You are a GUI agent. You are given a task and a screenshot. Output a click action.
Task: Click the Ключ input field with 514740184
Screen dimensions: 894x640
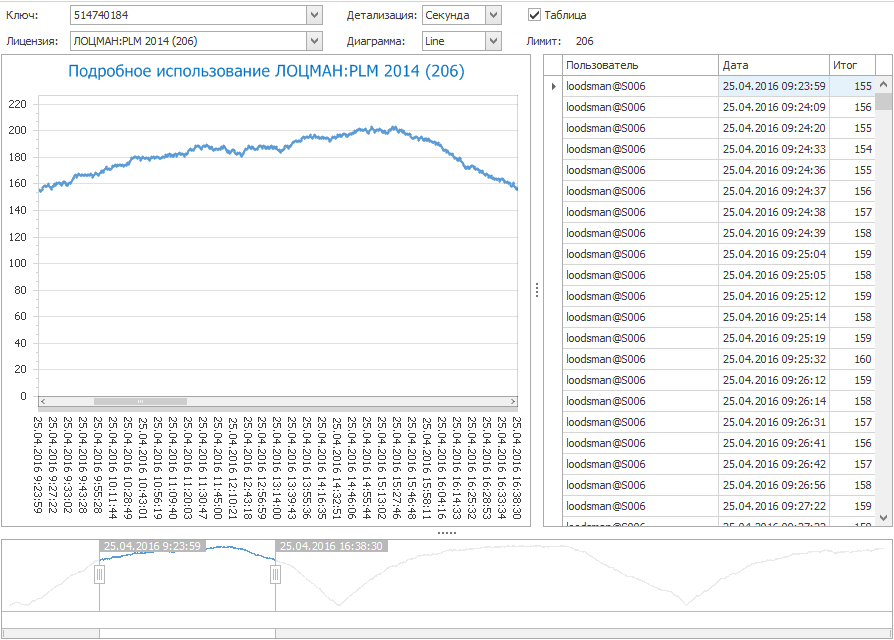pos(188,15)
